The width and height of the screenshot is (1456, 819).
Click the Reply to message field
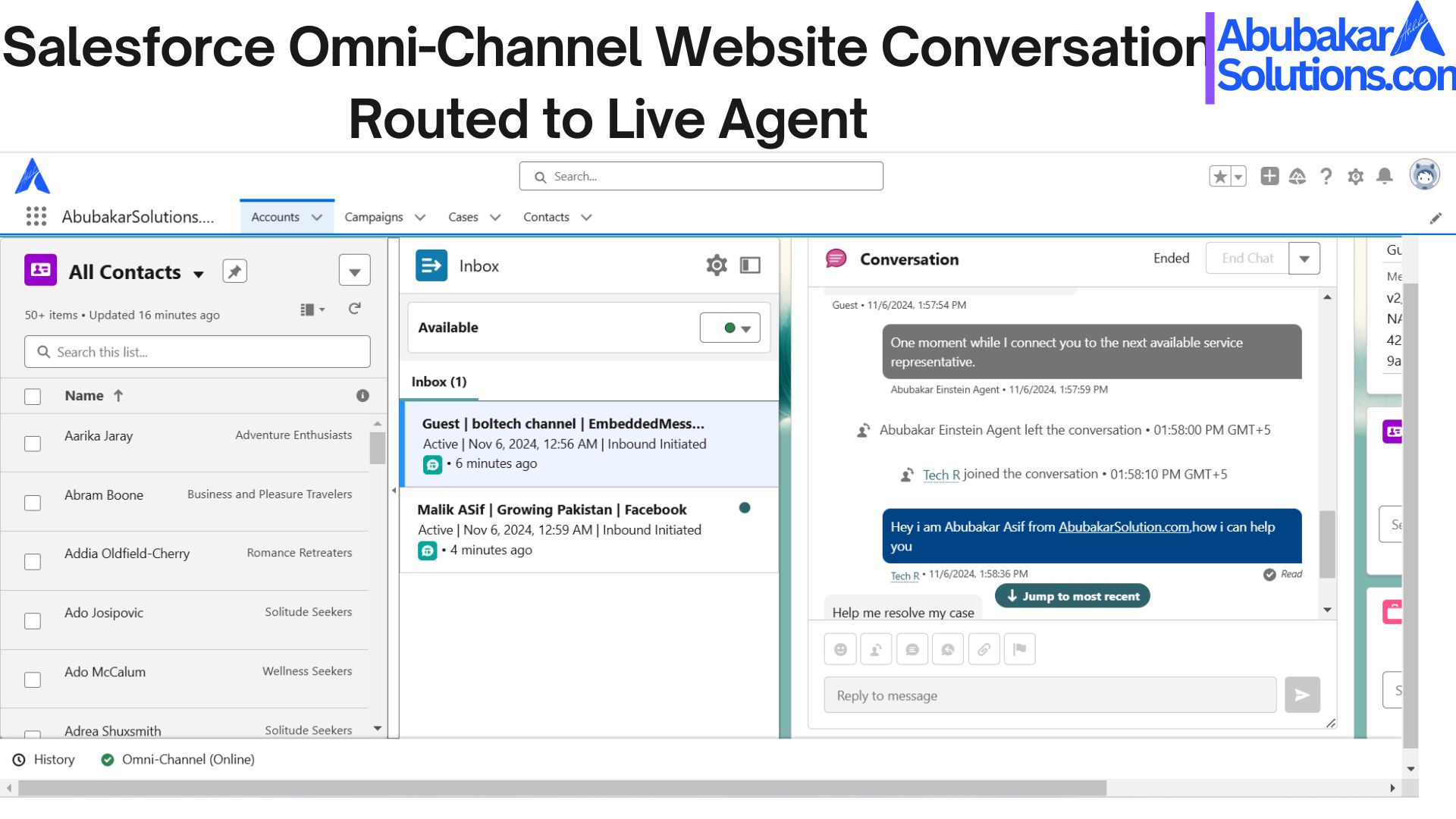tap(1050, 695)
